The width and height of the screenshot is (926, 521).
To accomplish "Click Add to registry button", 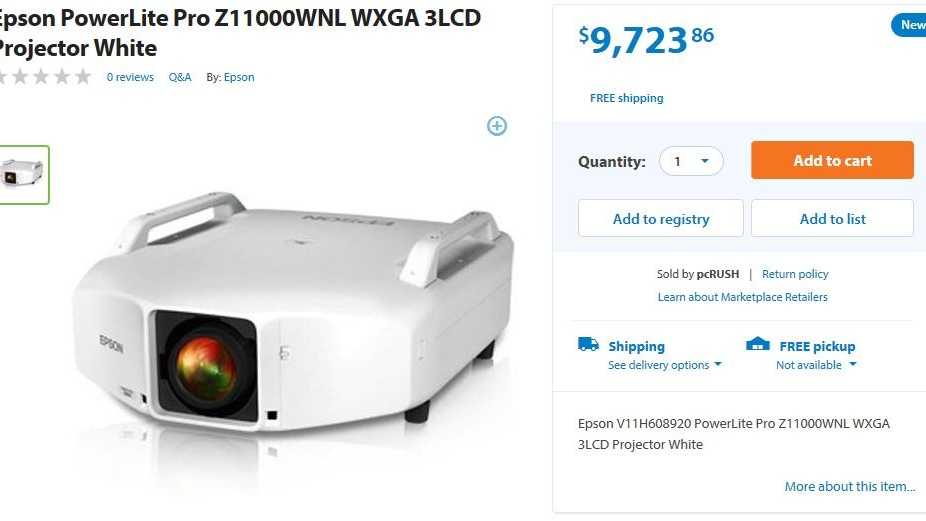I will (x=660, y=219).
